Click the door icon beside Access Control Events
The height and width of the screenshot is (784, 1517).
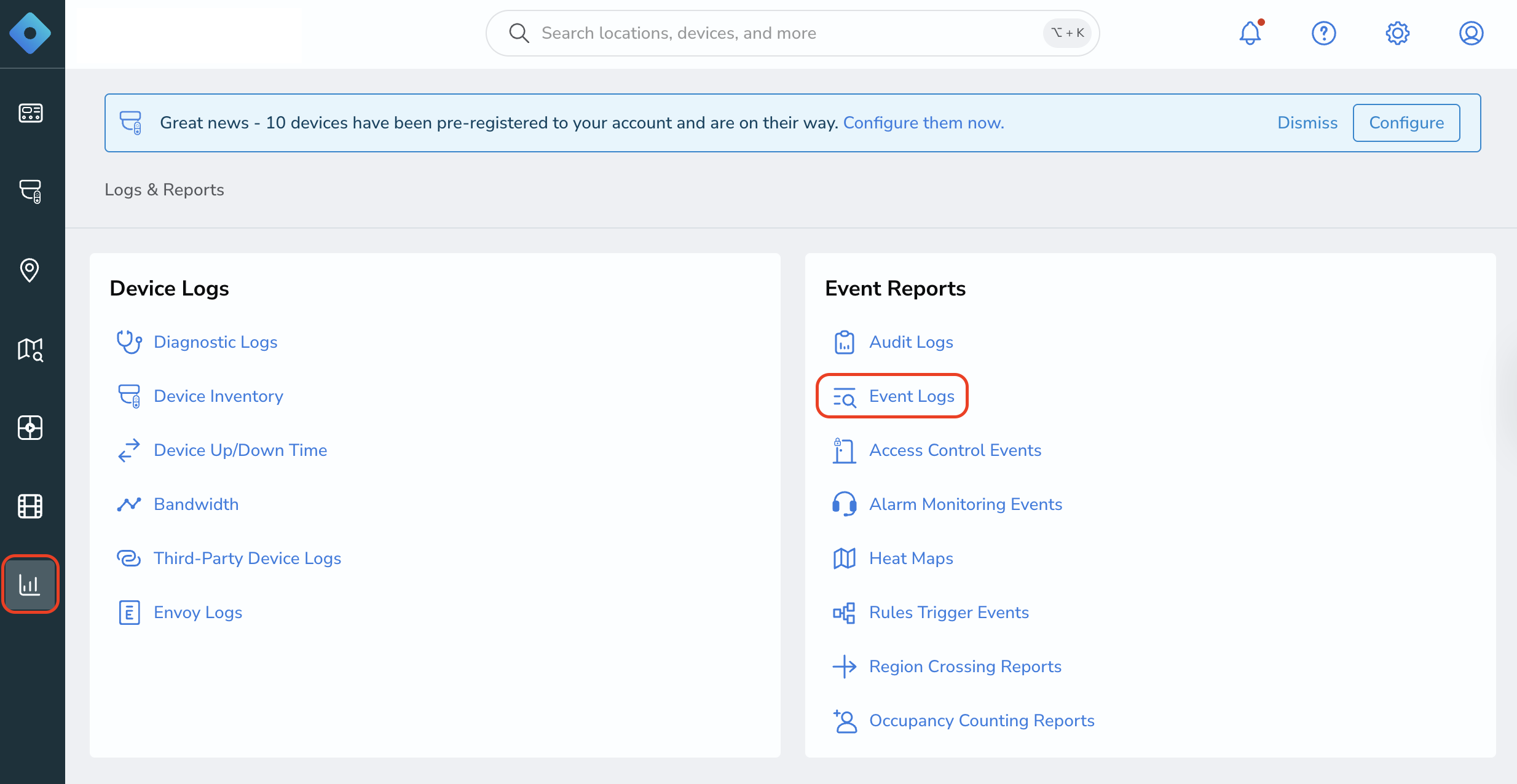845,450
